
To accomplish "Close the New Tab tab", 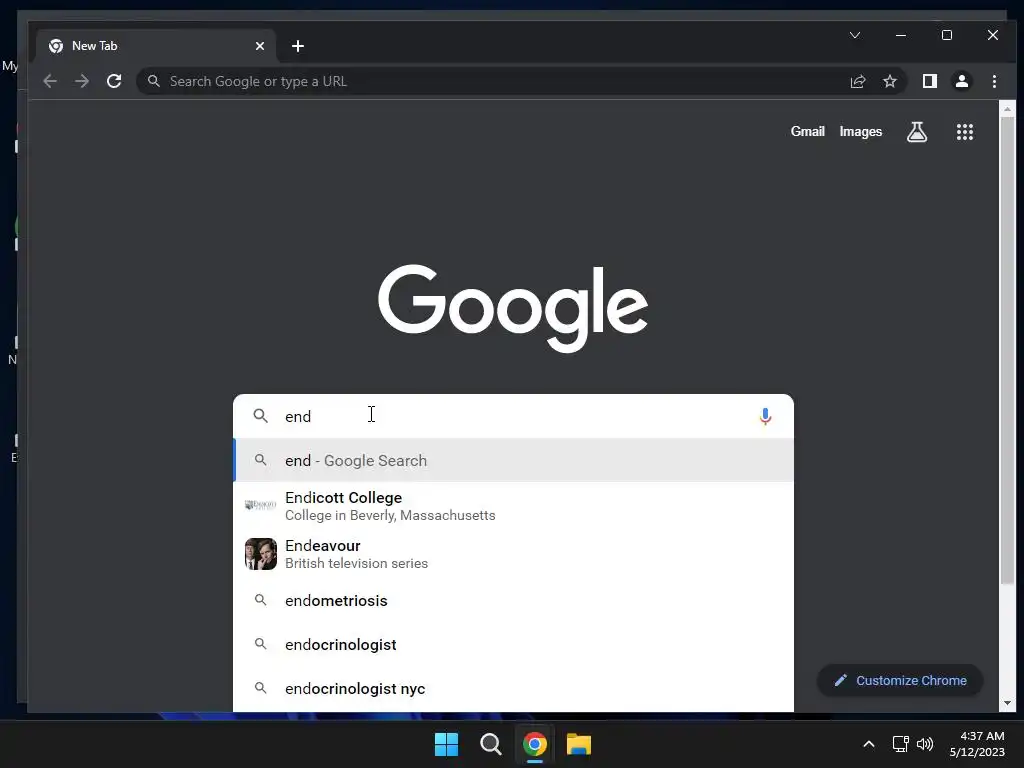I will (260, 46).
